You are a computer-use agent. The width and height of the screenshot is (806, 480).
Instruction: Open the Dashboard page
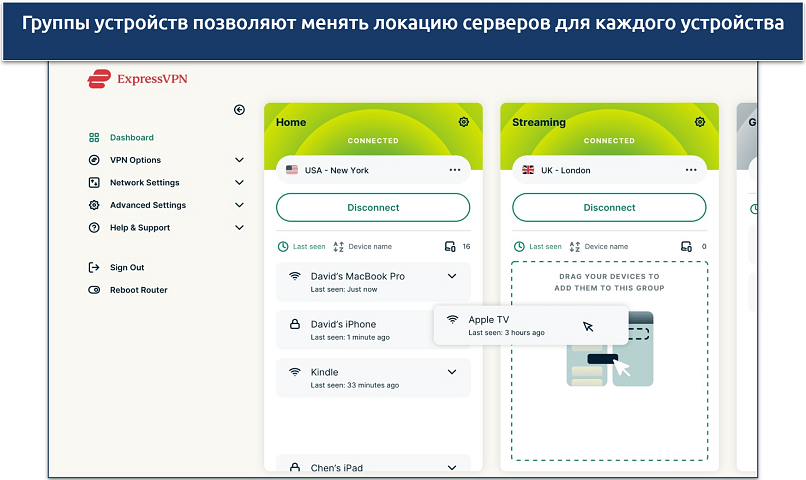(x=131, y=138)
